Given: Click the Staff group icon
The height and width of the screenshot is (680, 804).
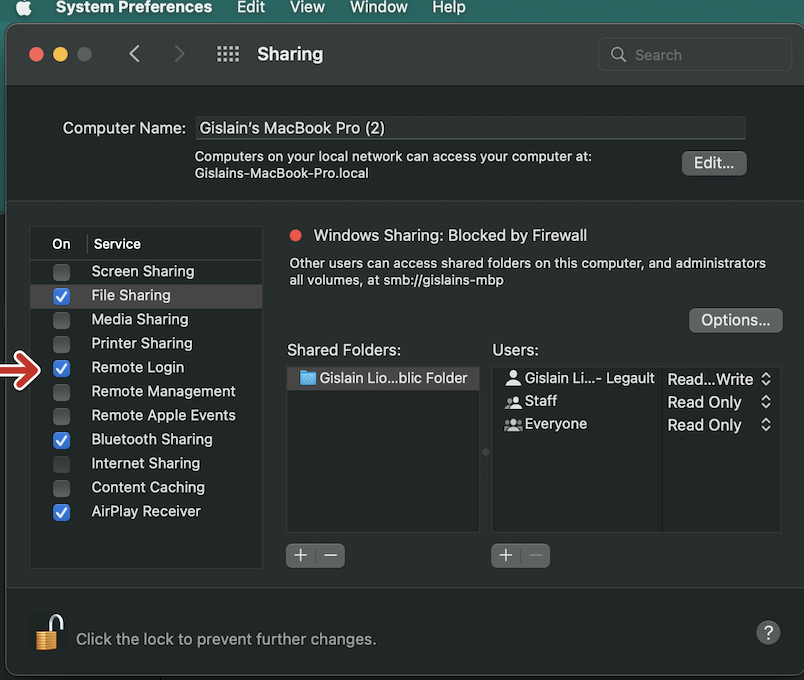Looking at the screenshot, I should [513, 402].
